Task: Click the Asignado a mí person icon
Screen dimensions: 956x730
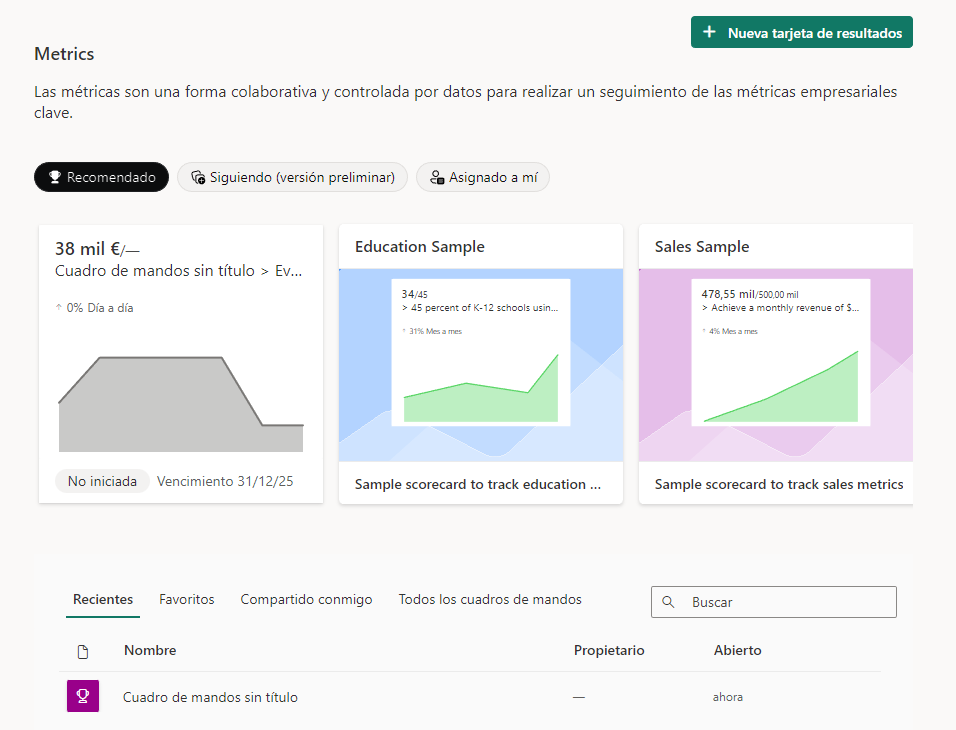Action: (x=436, y=178)
